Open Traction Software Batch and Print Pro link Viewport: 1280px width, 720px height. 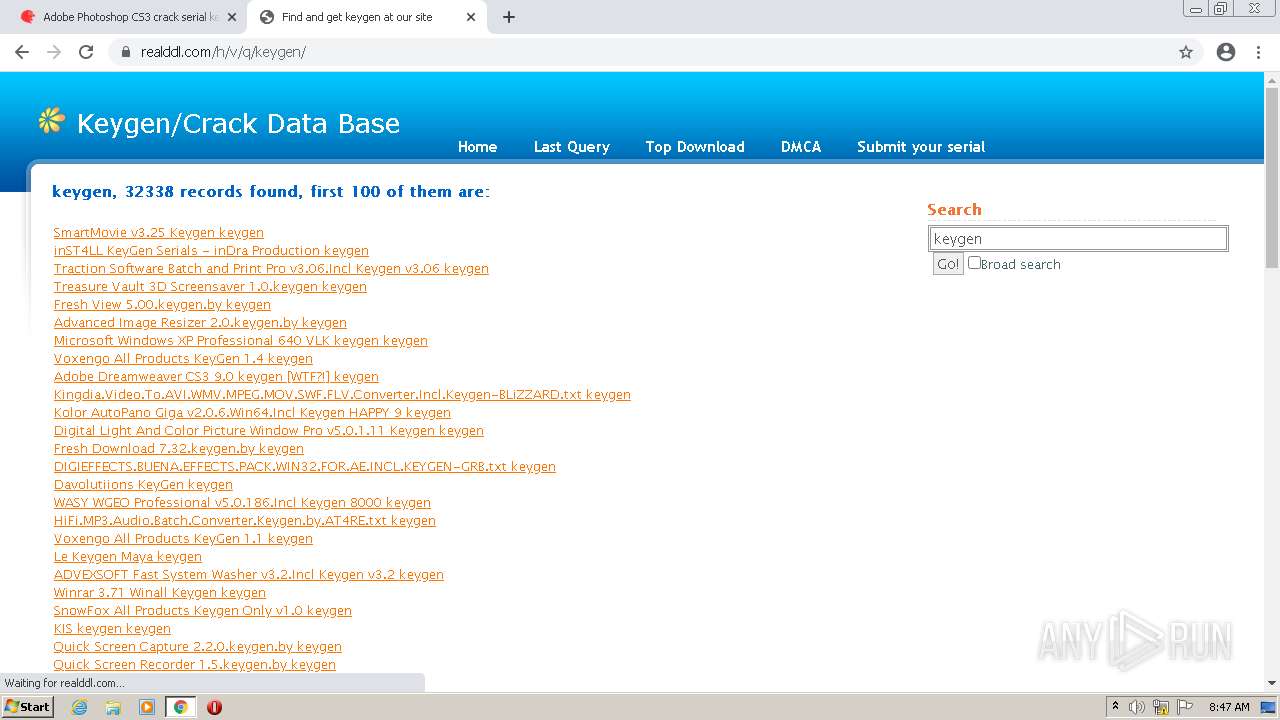(x=271, y=269)
